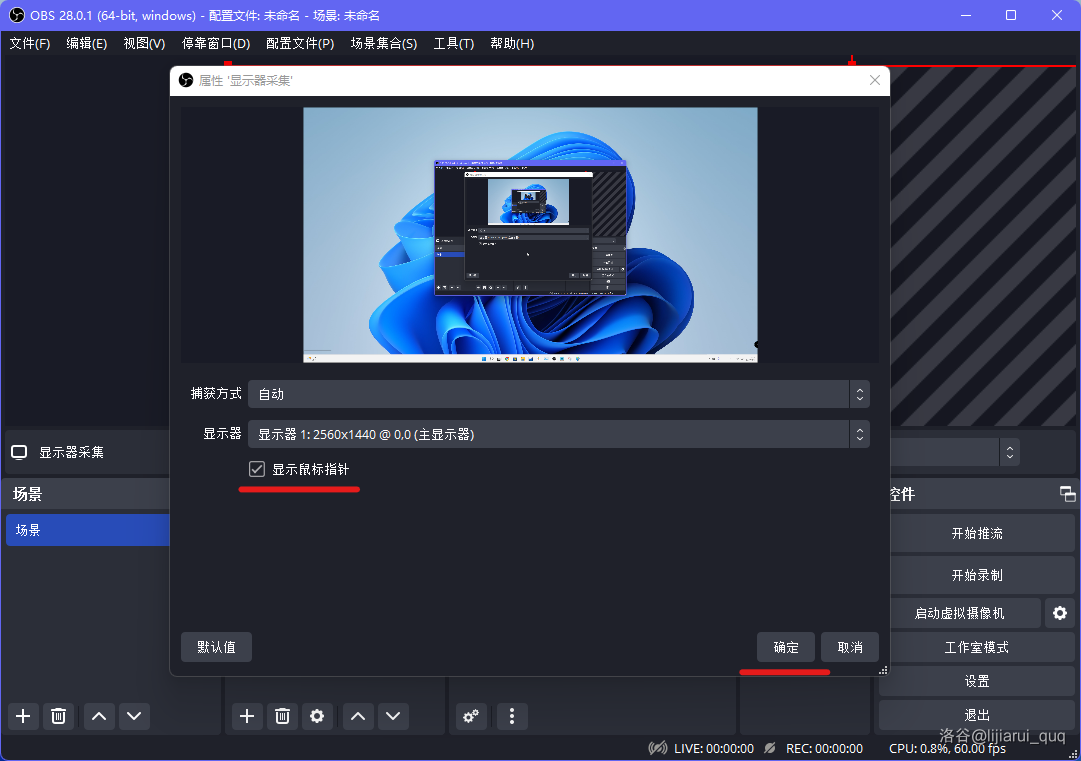The image size is (1081, 761).
Task: Click the 退出 button
Action: 977,716
